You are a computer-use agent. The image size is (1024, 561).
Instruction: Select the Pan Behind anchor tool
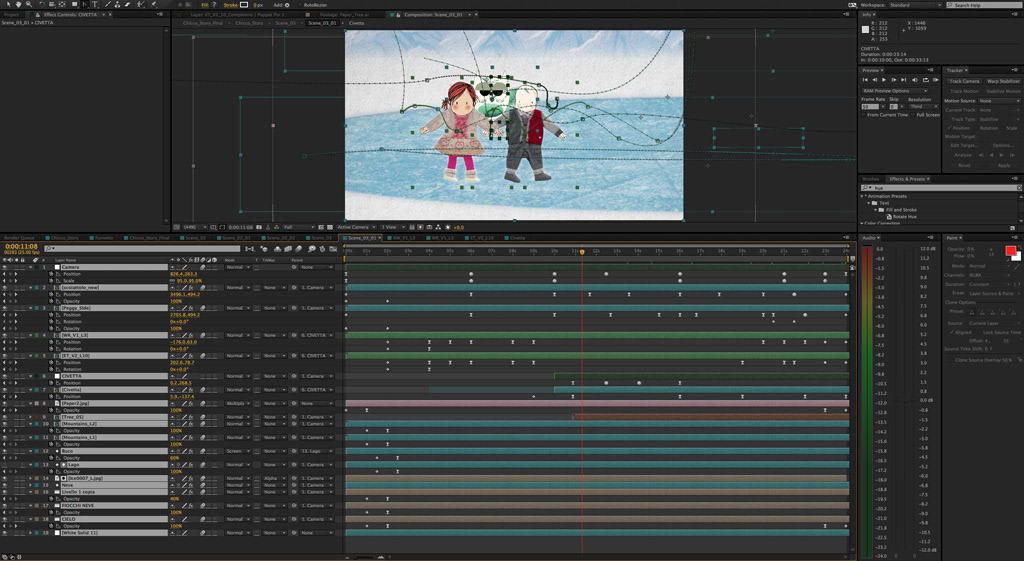pyautogui.click(x=62, y=4)
